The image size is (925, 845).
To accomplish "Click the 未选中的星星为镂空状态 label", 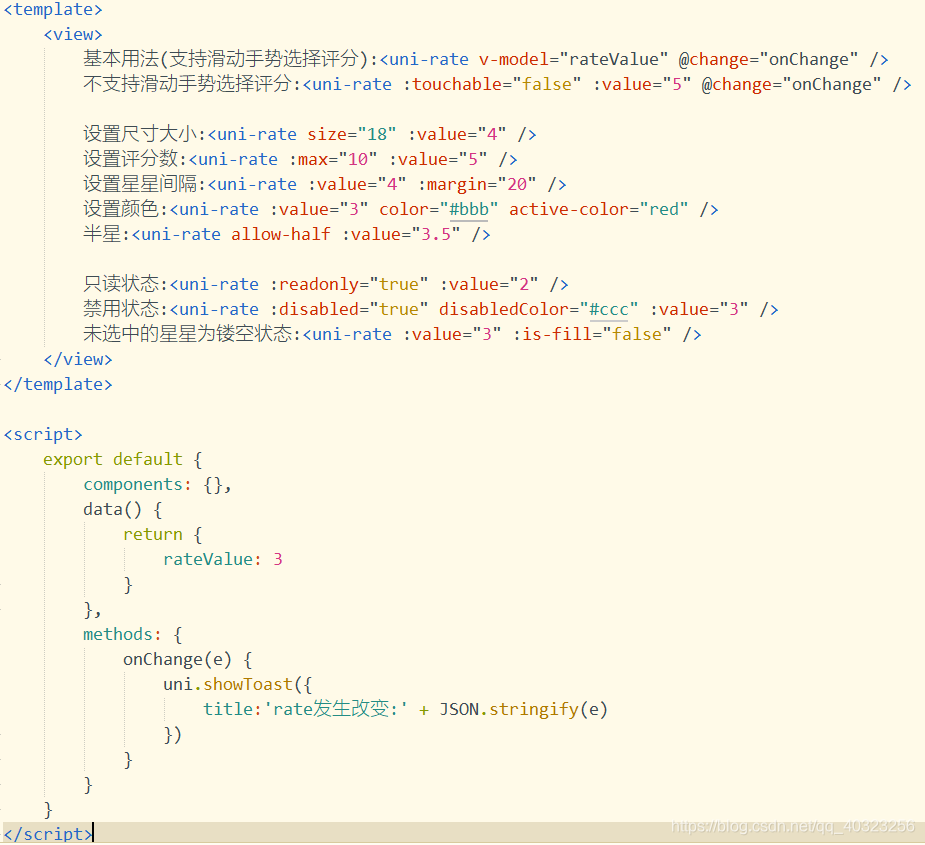I will (187, 334).
